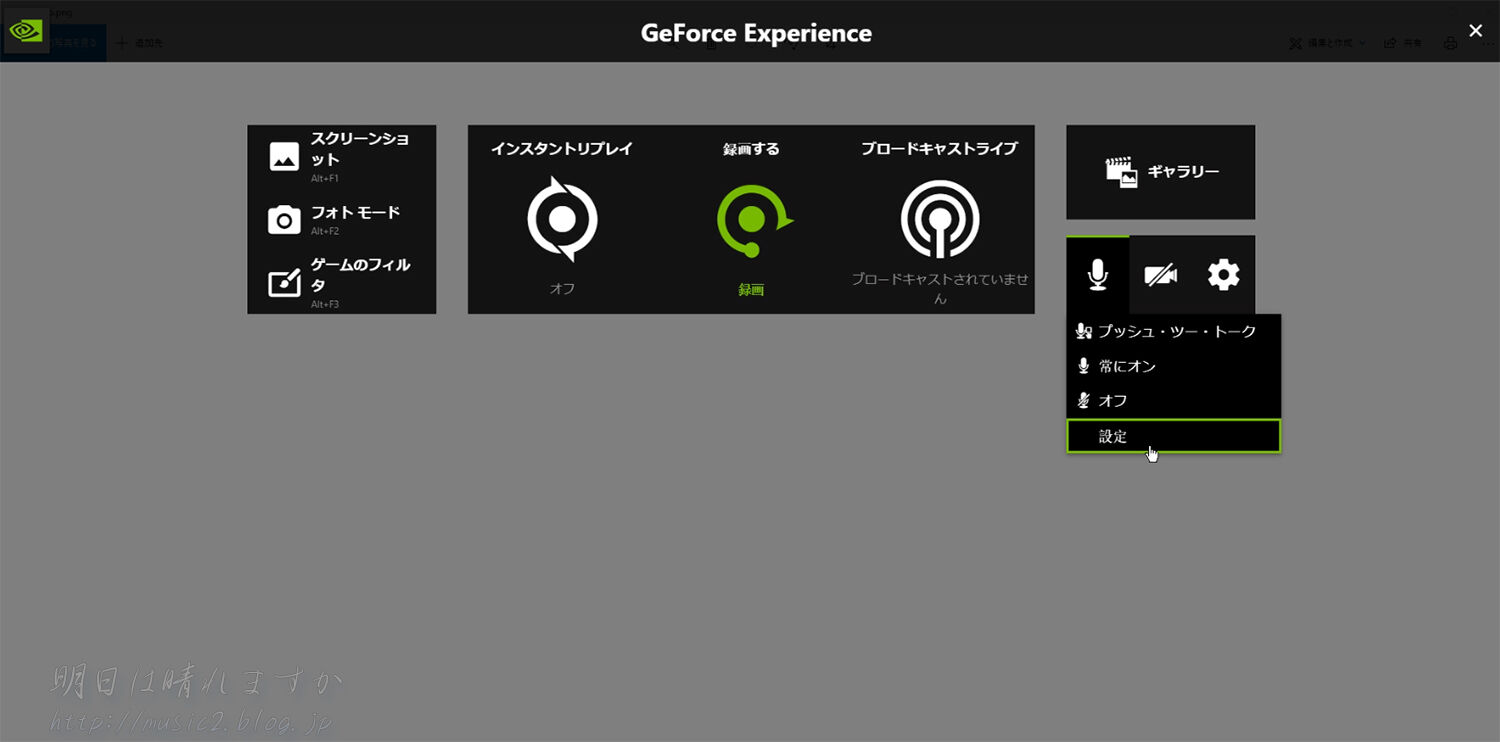The image size is (1500, 742).
Task: Toggle the microphone menu icon
Action: click(x=1098, y=275)
